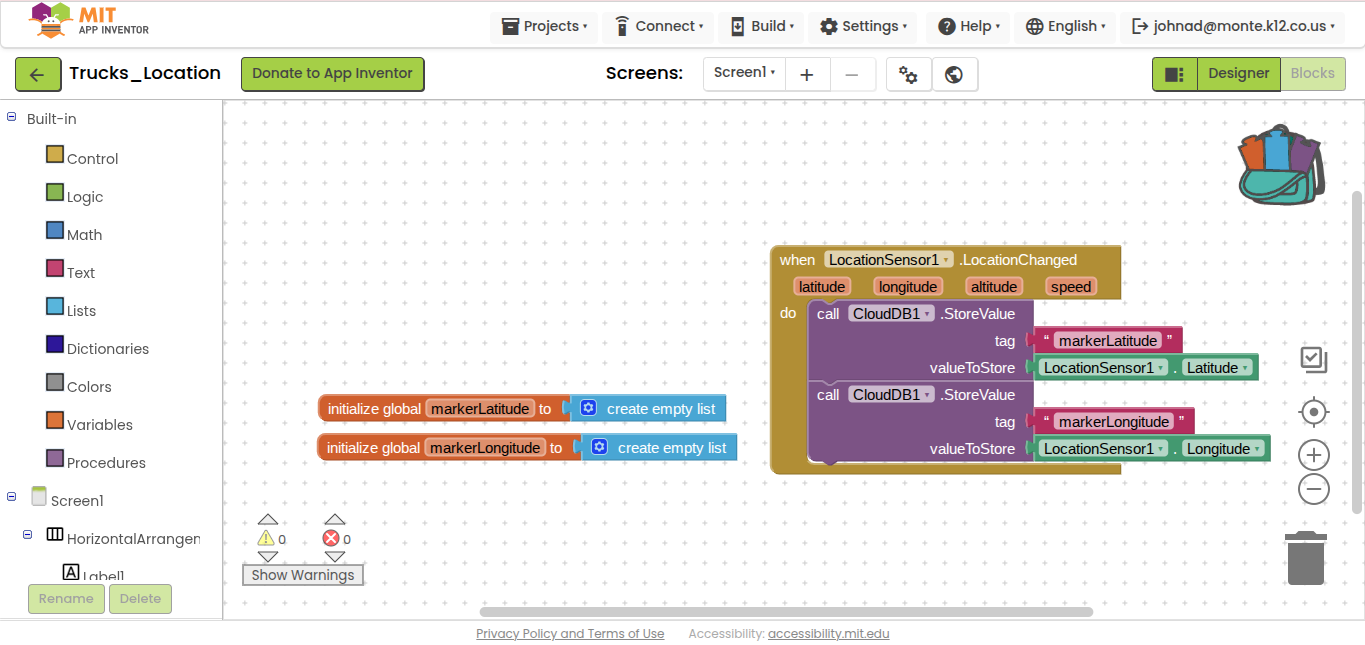Center the workspace with the crosshair icon
Viewport: 1365px width, 645px height.
coord(1313,412)
